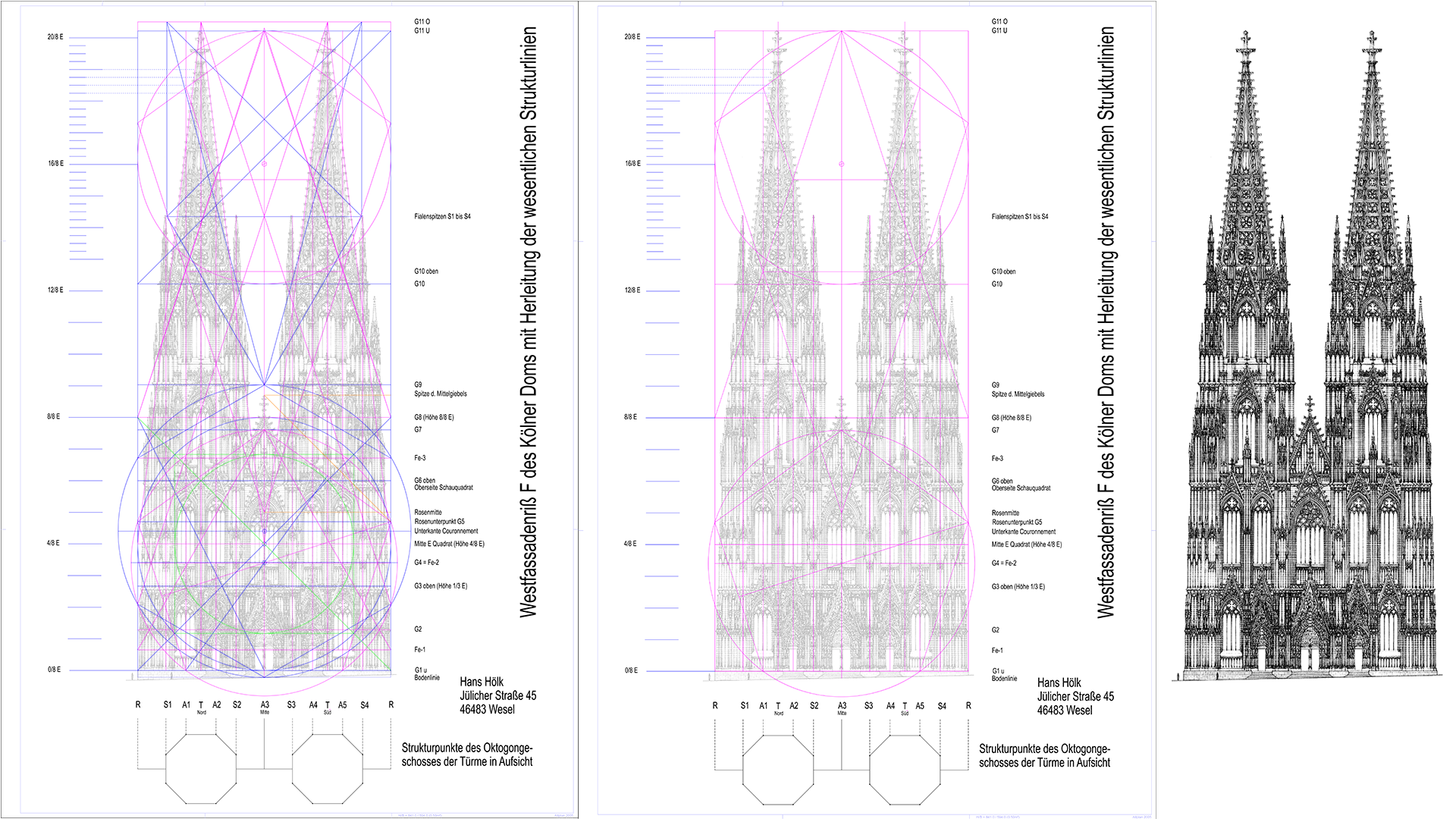
Task: Select 'G3 oben (Höhe 1/3 E)' middle drawing
Action: point(1018,587)
